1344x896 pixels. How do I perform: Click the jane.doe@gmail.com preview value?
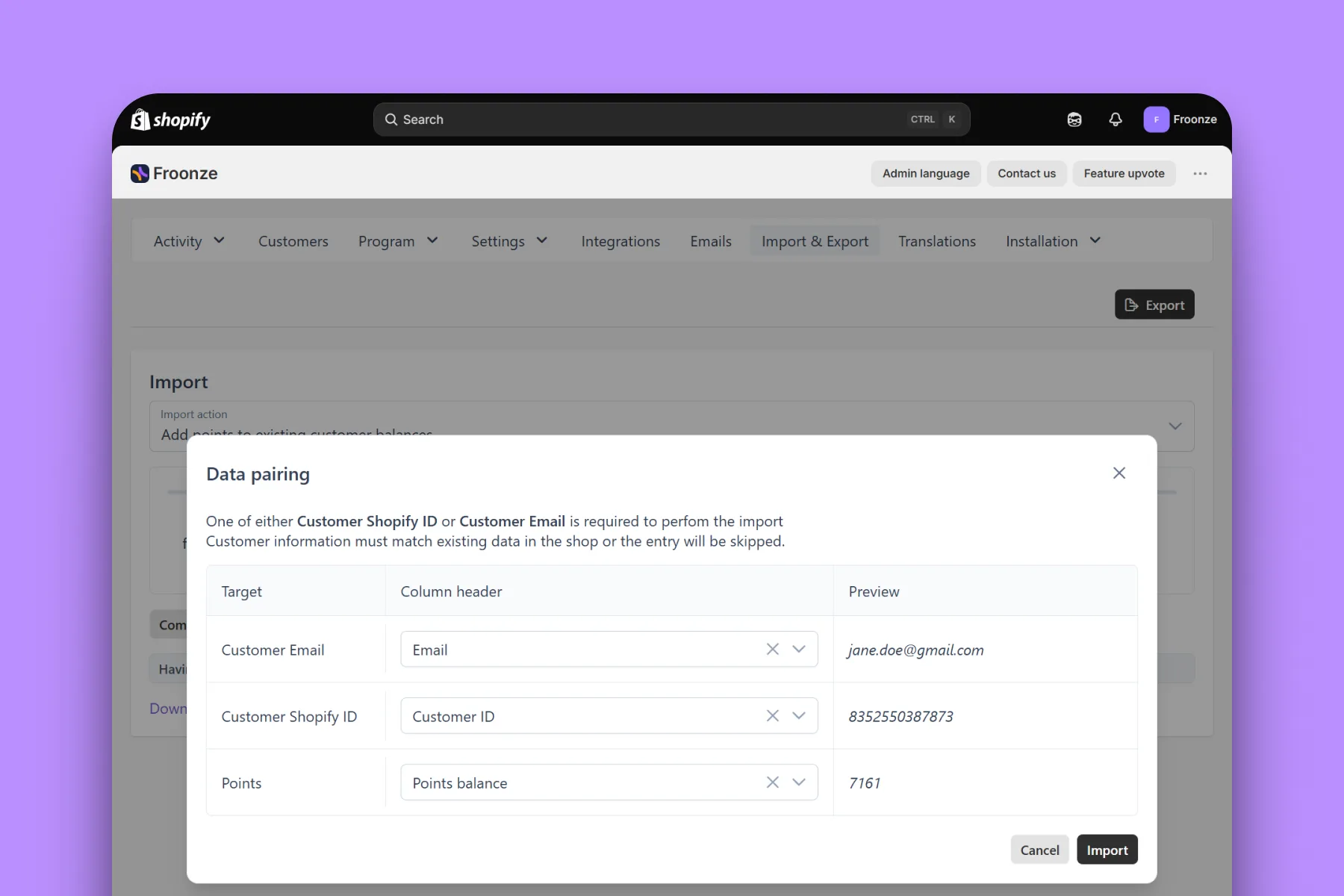click(915, 650)
